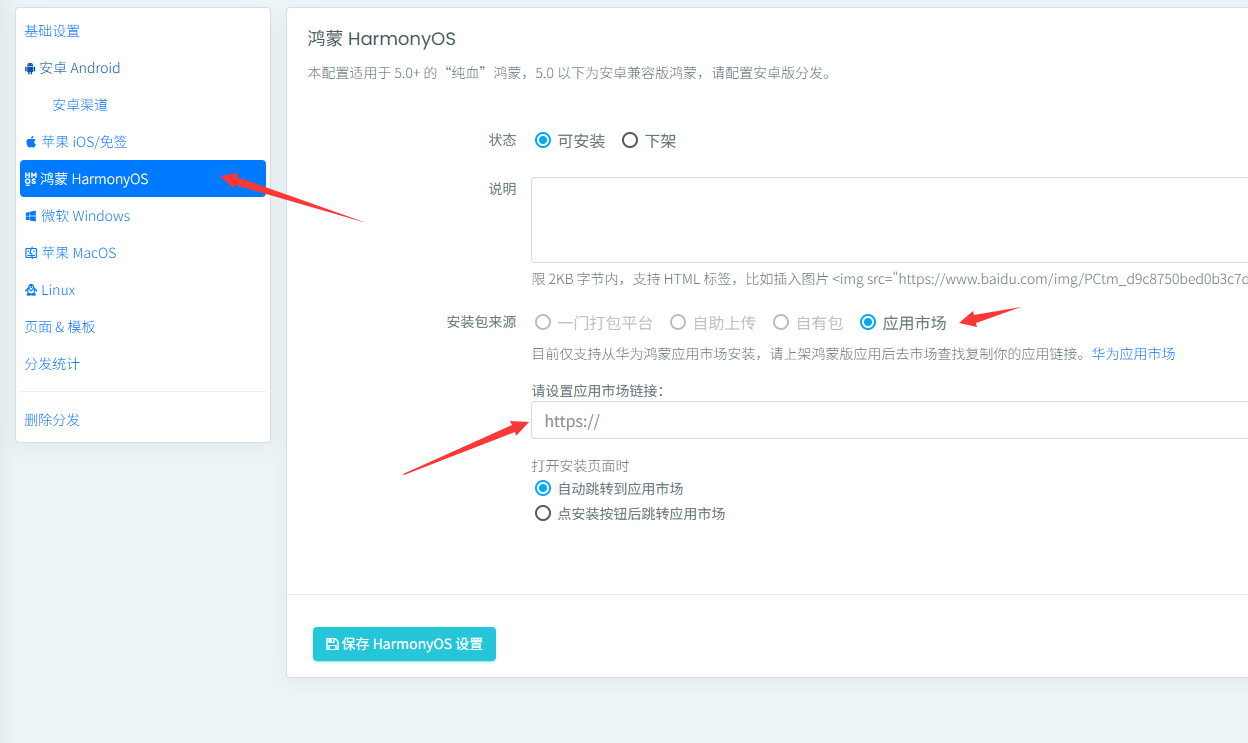
Task: Click the Android robot icon in sidebar
Action: 30,69
